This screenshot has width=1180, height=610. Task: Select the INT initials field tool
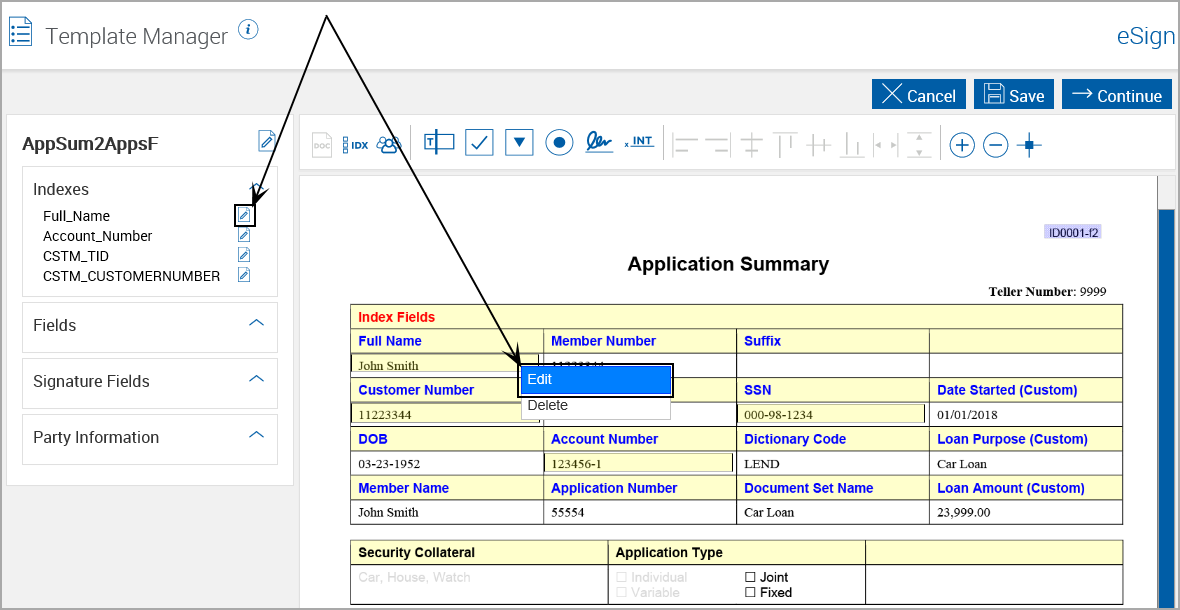coord(639,141)
